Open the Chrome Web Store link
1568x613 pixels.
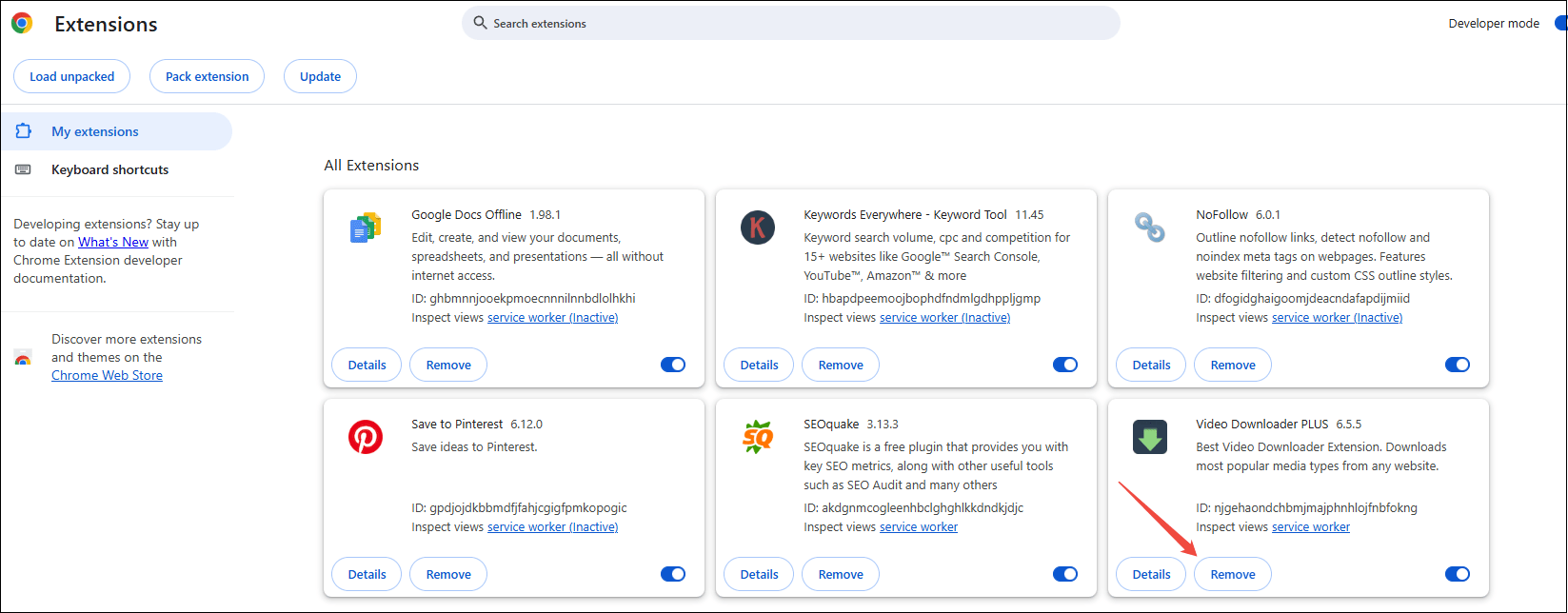coord(107,375)
